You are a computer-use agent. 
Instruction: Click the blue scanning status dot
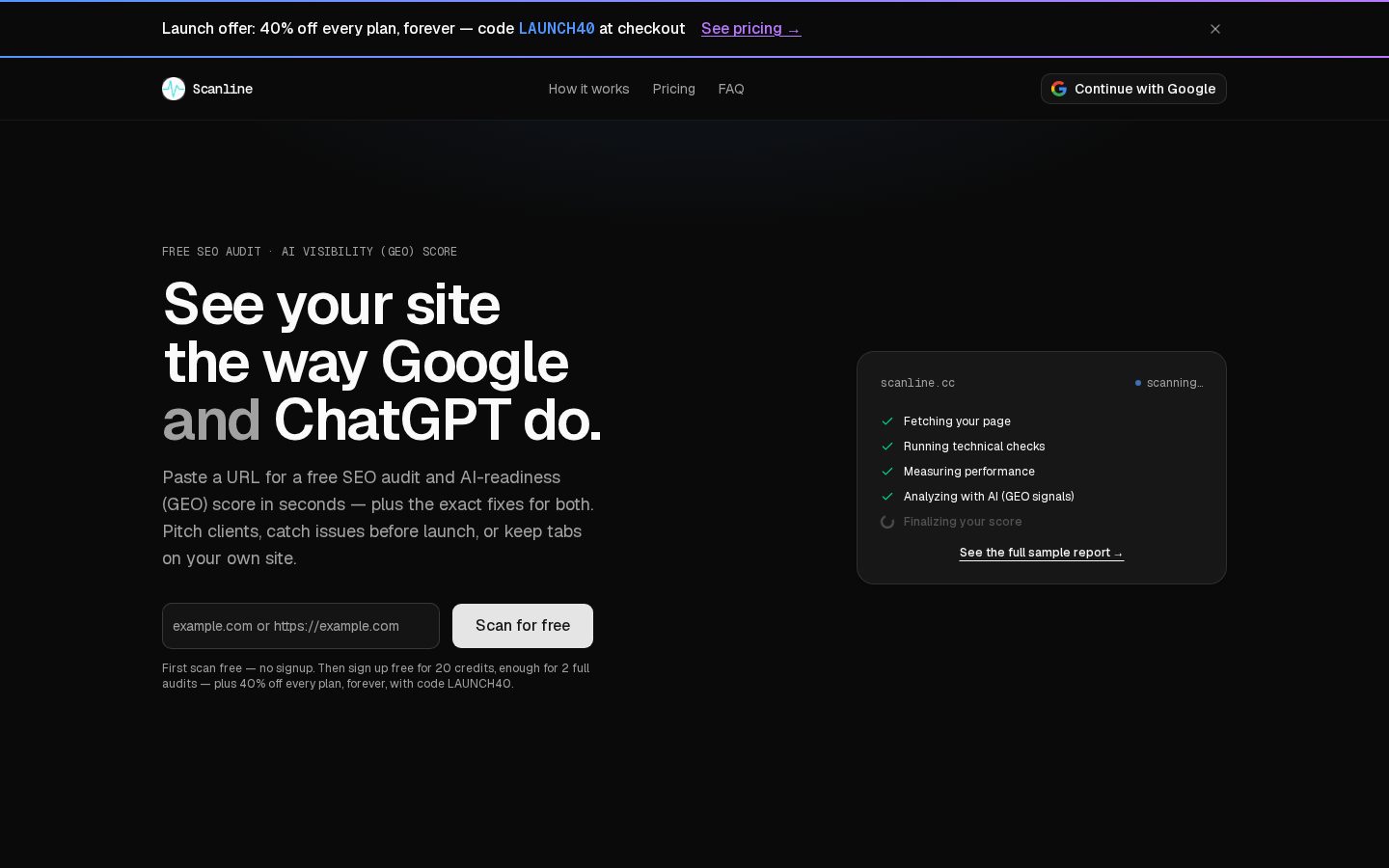(x=1138, y=383)
